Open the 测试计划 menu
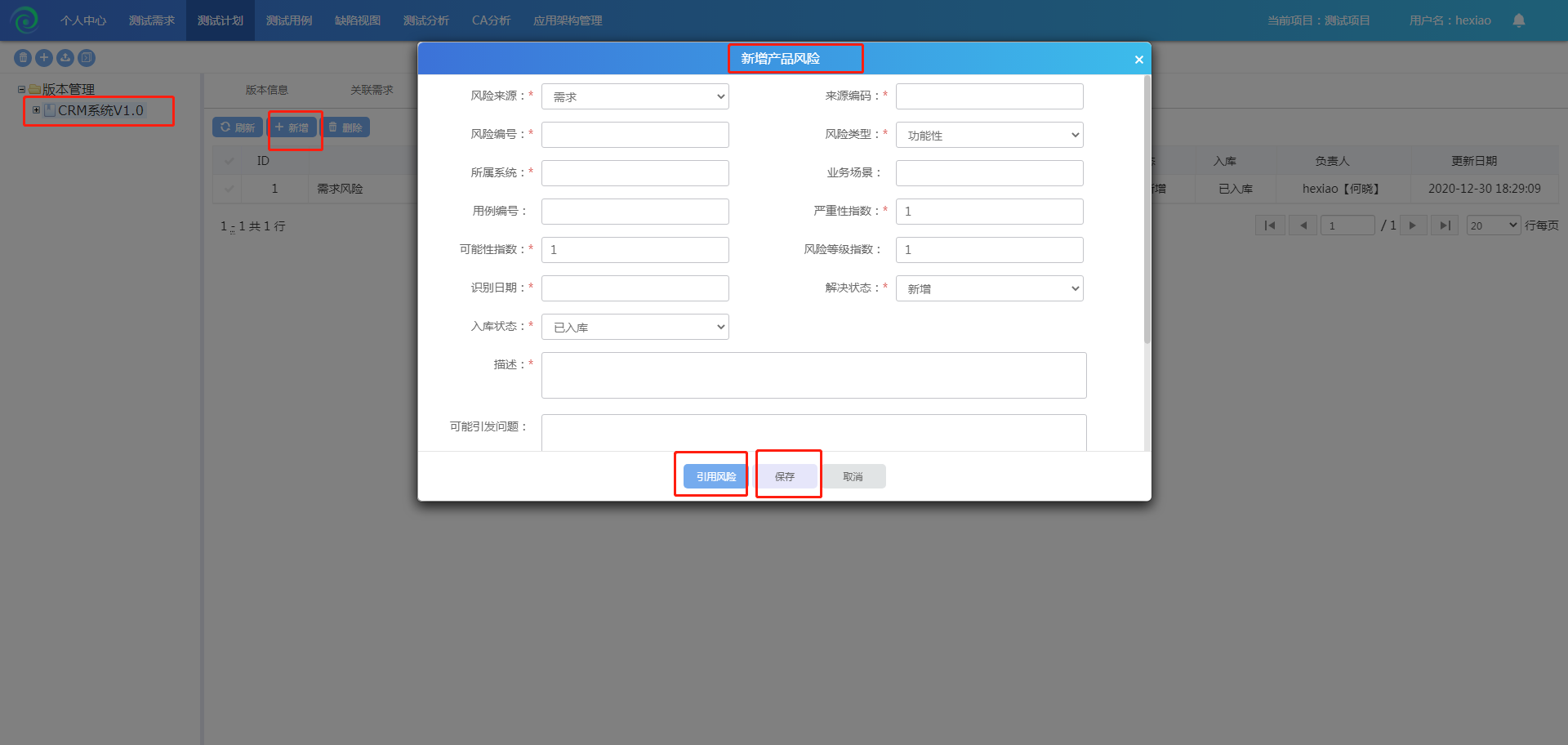The height and width of the screenshot is (745, 1568). click(220, 20)
